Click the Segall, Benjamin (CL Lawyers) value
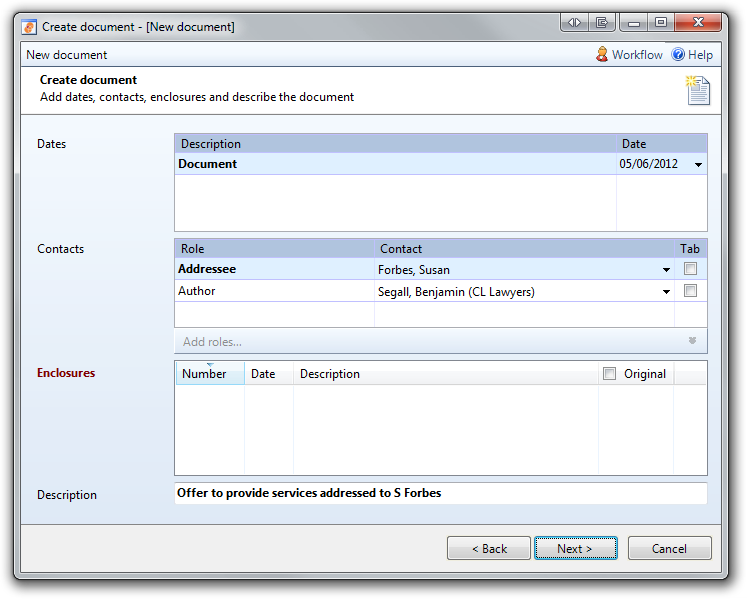 pyautogui.click(x=456, y=292)
